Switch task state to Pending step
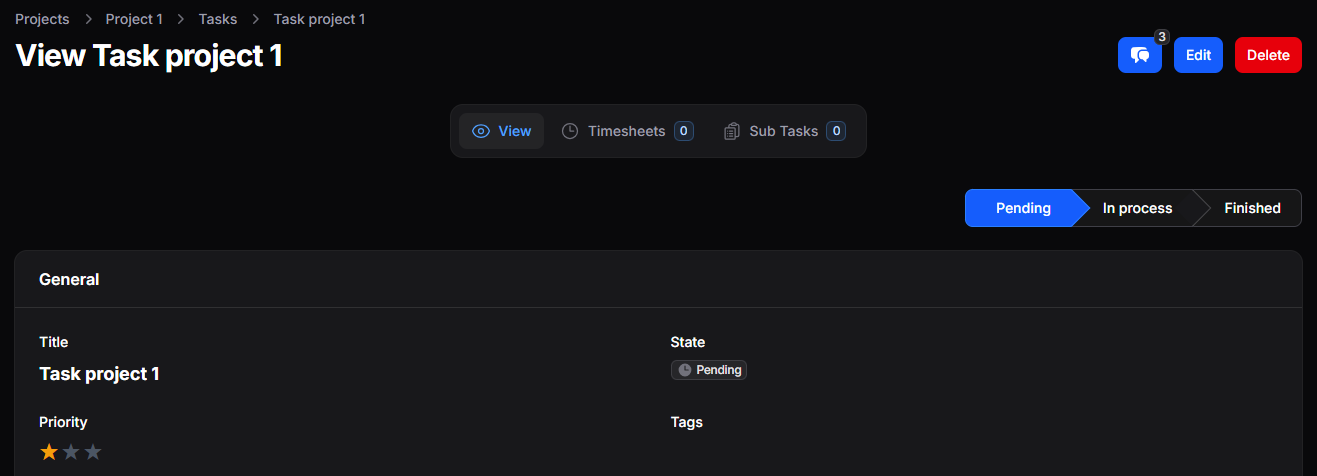Image resolution: width=1317 pixels, height=476 pixels. coord(1023,208)
